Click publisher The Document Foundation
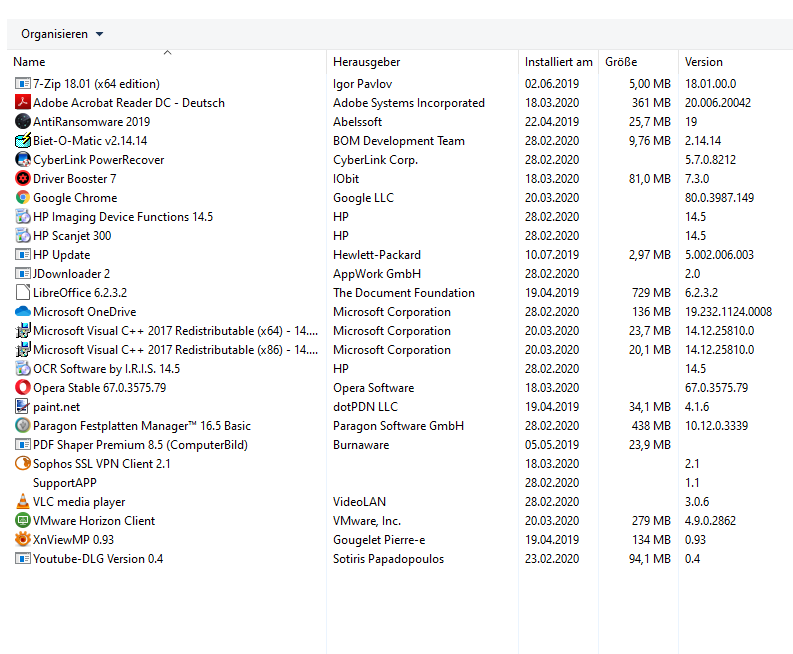 pos(404,293)
